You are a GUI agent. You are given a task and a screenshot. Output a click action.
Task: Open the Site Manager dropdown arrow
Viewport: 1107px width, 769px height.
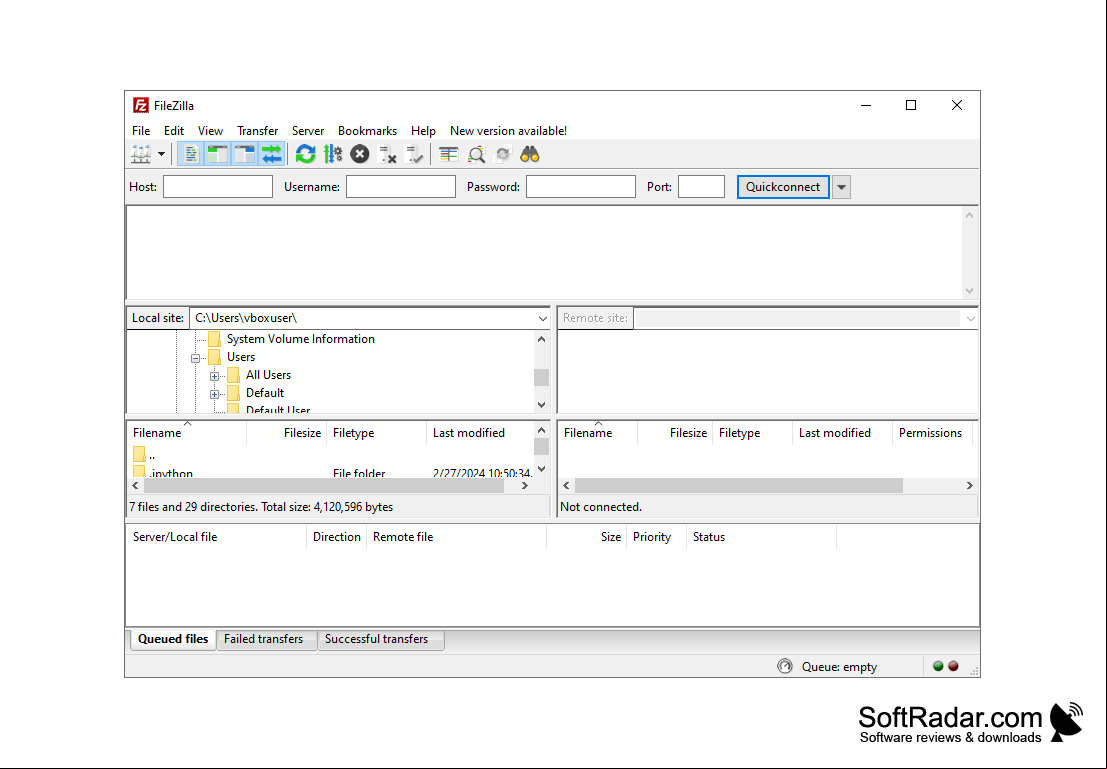[x=162, y=154]
